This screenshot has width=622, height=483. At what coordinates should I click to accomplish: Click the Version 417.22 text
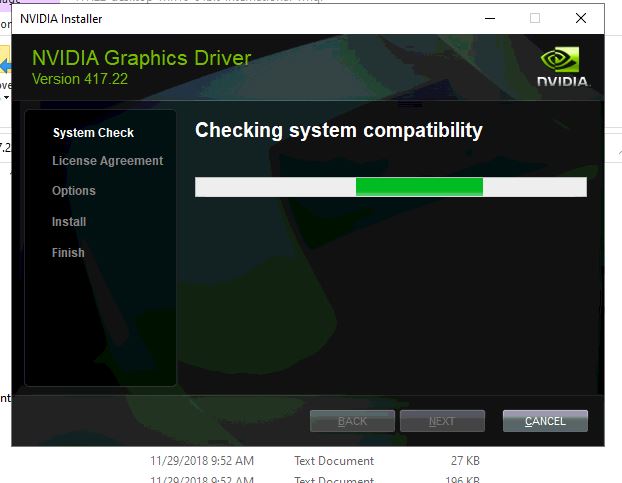80,79
